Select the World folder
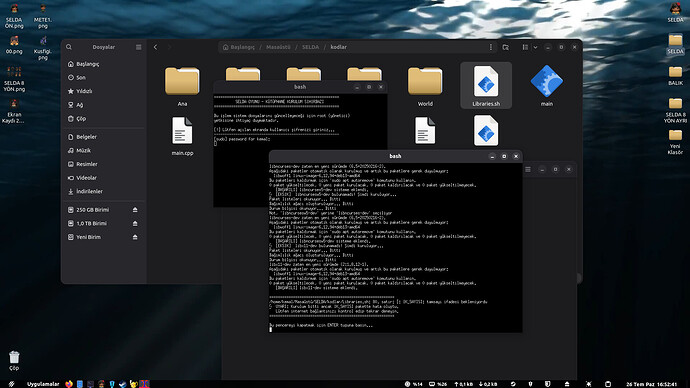The image size is (690, 388). [425, 86]
